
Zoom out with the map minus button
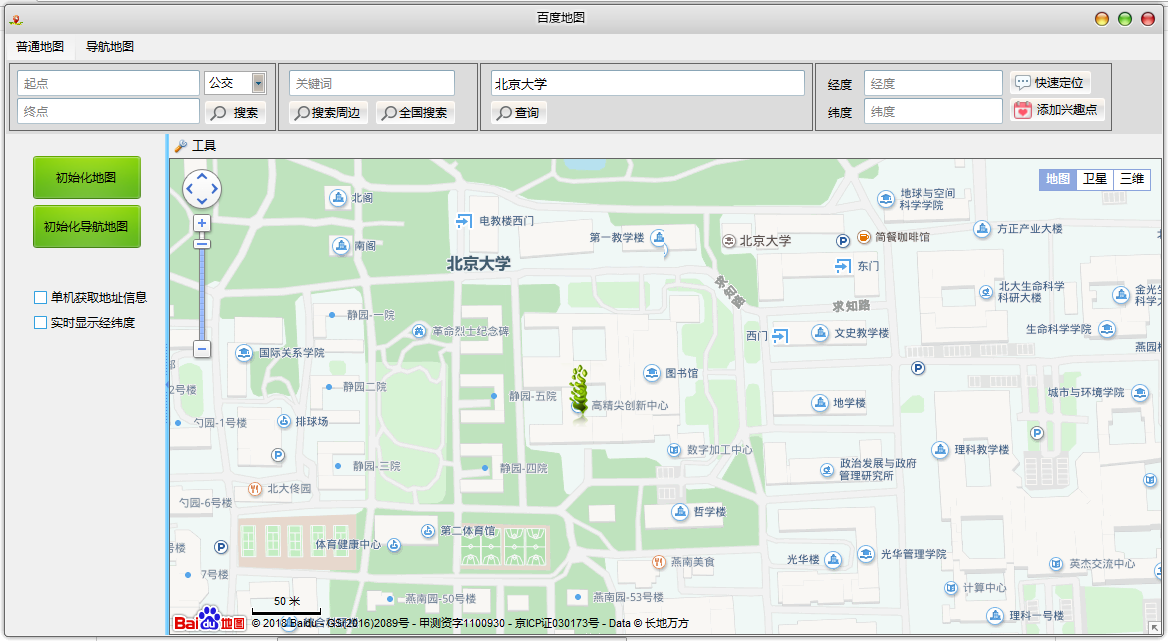tap(202, 348)
